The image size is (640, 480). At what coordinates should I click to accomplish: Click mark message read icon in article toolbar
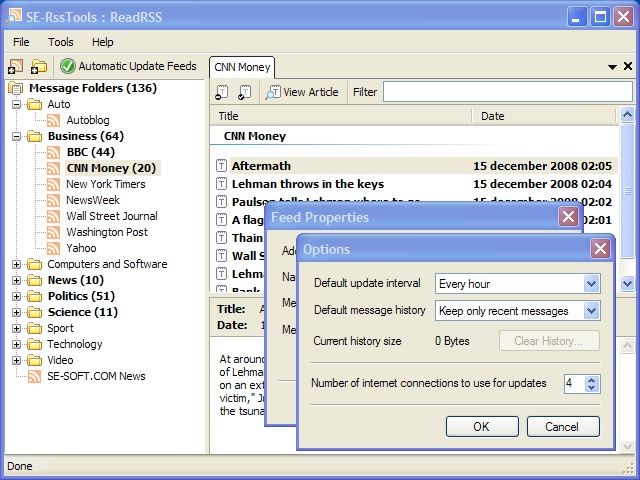pos(244,92)
